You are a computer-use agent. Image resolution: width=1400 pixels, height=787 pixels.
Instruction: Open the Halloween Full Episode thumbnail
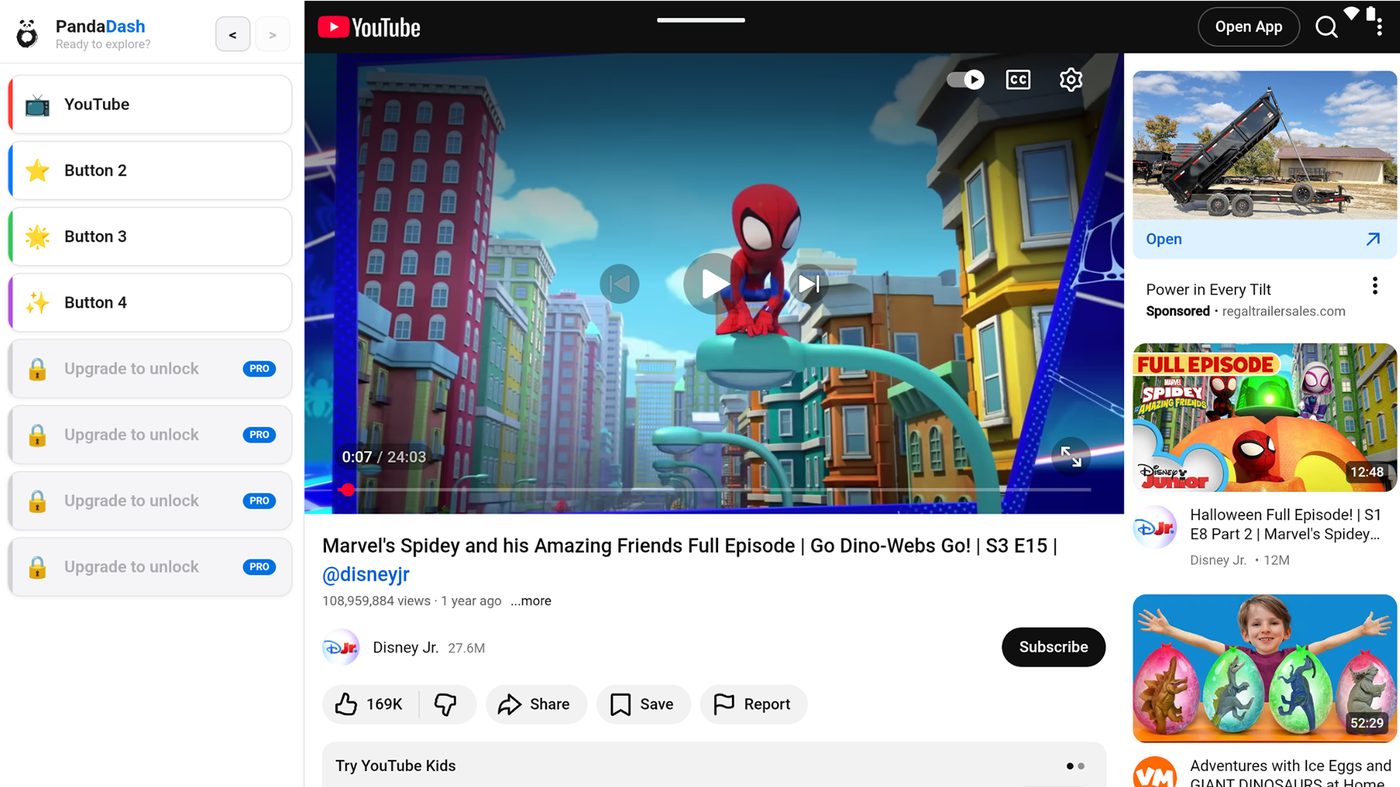1265,417
